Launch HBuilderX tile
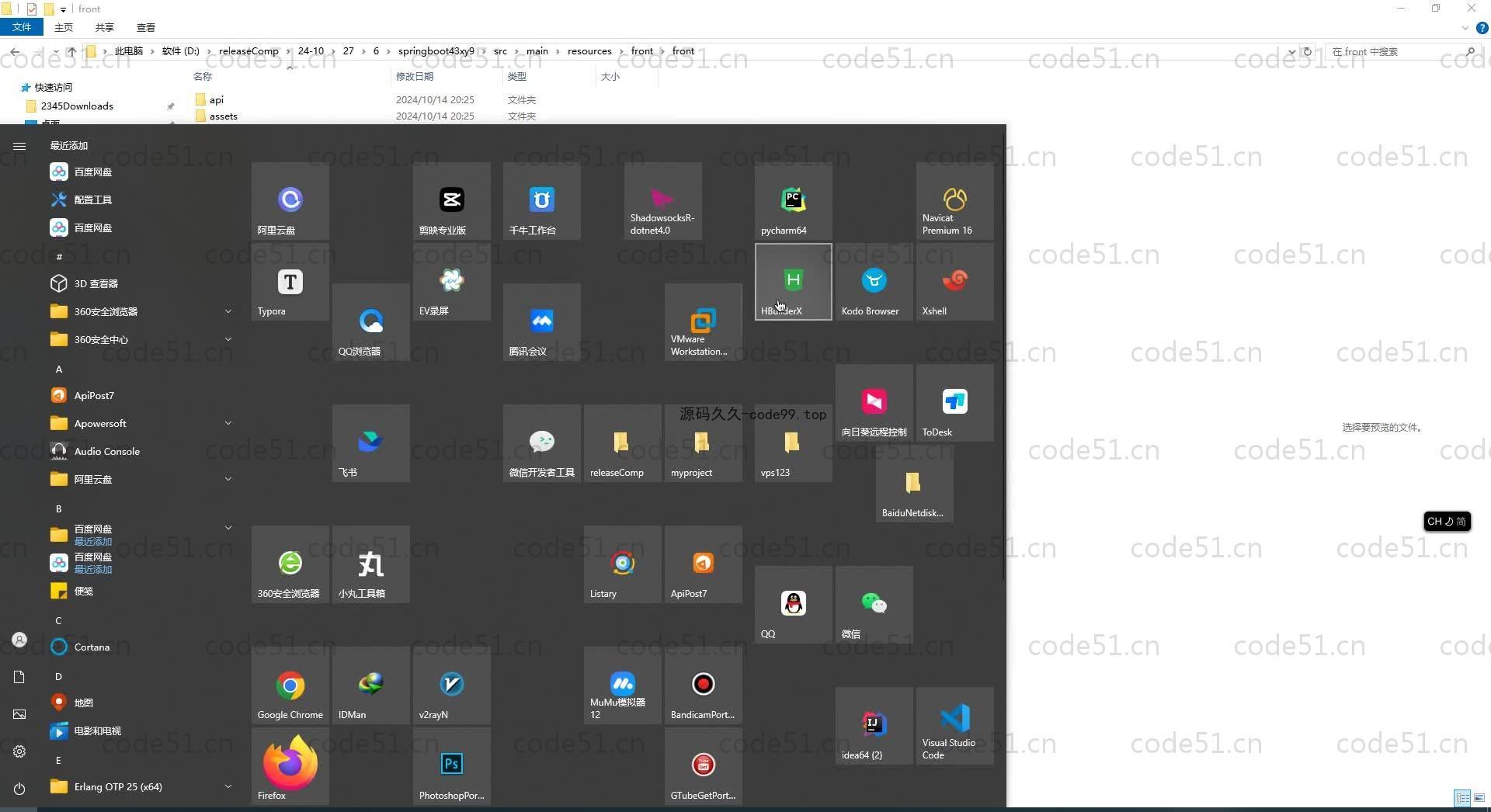 tap(793, 282)
